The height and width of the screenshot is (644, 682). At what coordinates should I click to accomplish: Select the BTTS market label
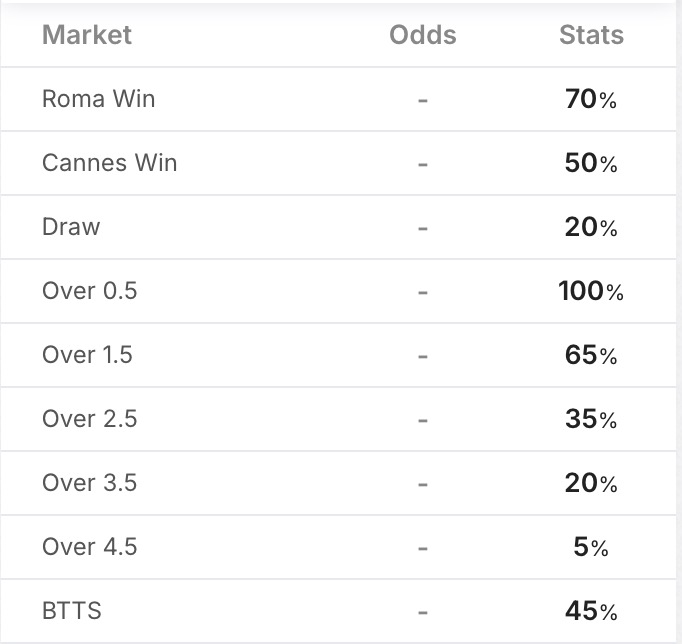[72, 611]
